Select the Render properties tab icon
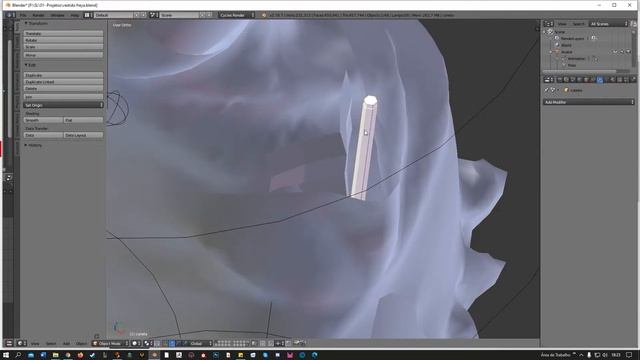The height and width of the screenshot is (360, 640). [x=560, y=80]
